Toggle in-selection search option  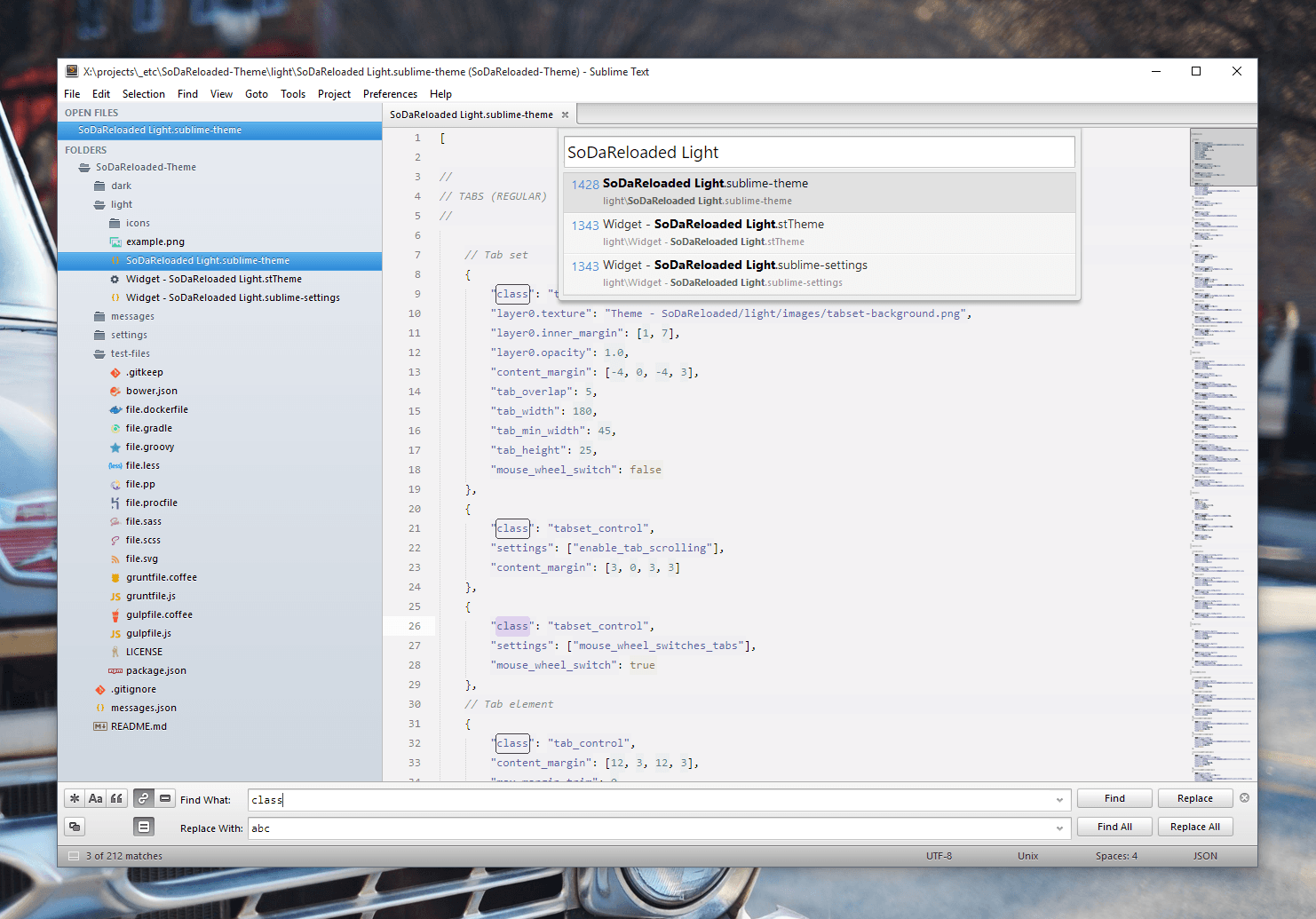tap(165, 798)
